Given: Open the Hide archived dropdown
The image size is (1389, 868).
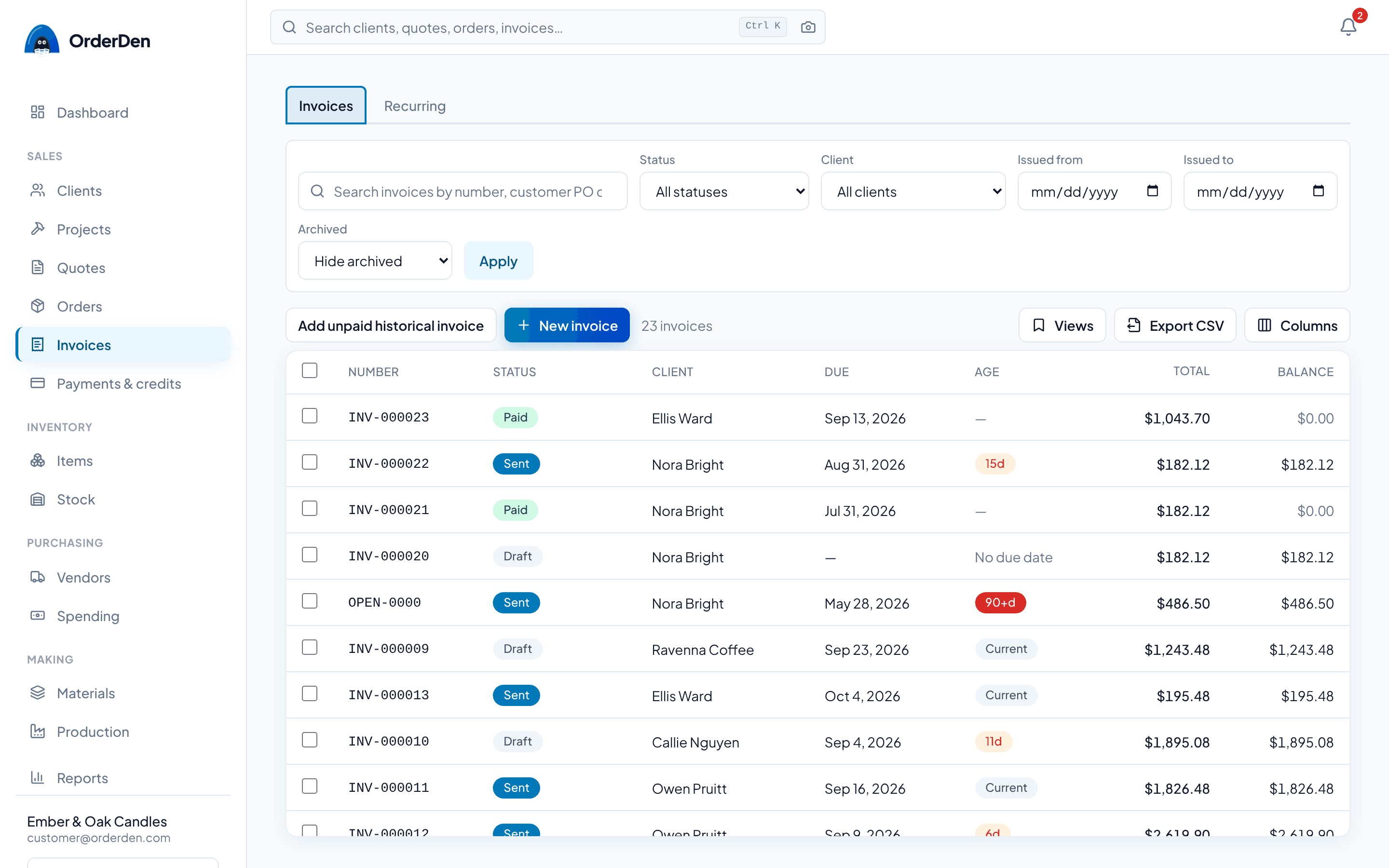Looking at the screenshot, I should [375, 260].
